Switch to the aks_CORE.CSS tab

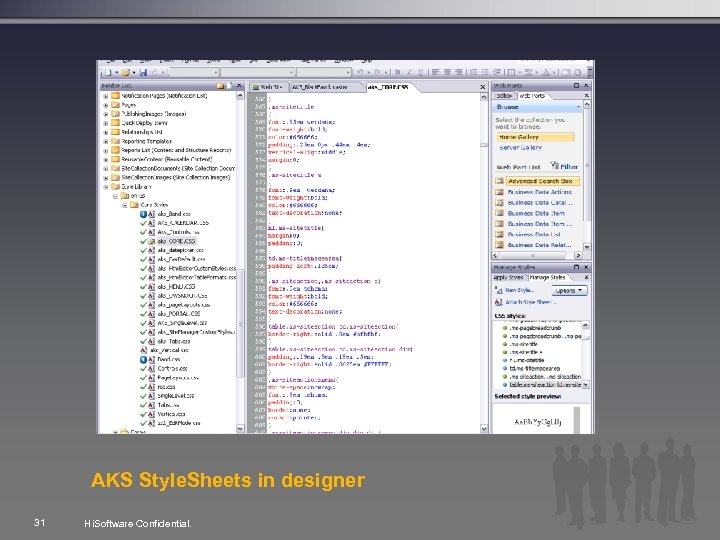pos(389,87)
